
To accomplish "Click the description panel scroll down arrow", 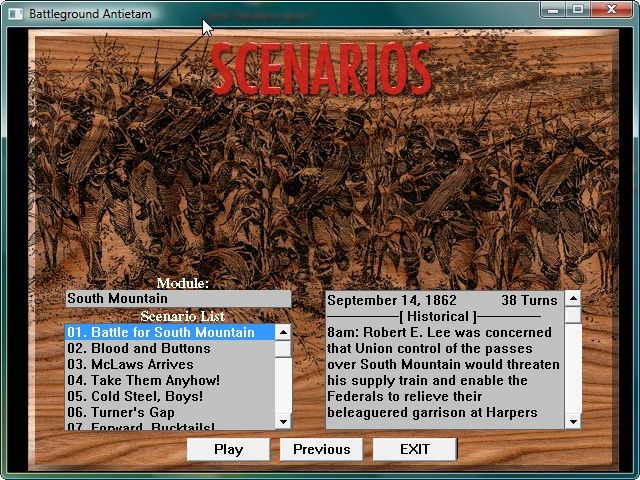I will click(573, 422).
